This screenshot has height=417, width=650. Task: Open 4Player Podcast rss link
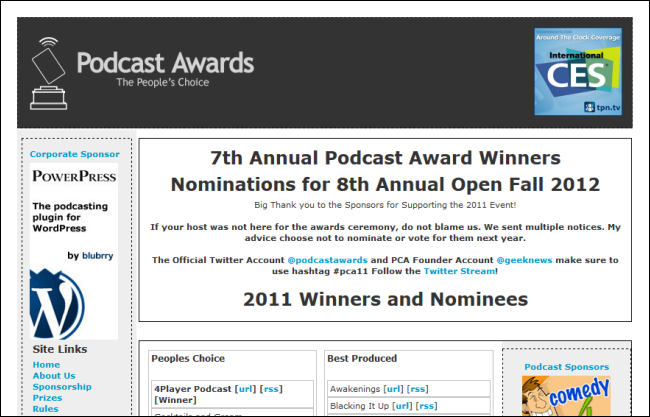coord(271,389)
